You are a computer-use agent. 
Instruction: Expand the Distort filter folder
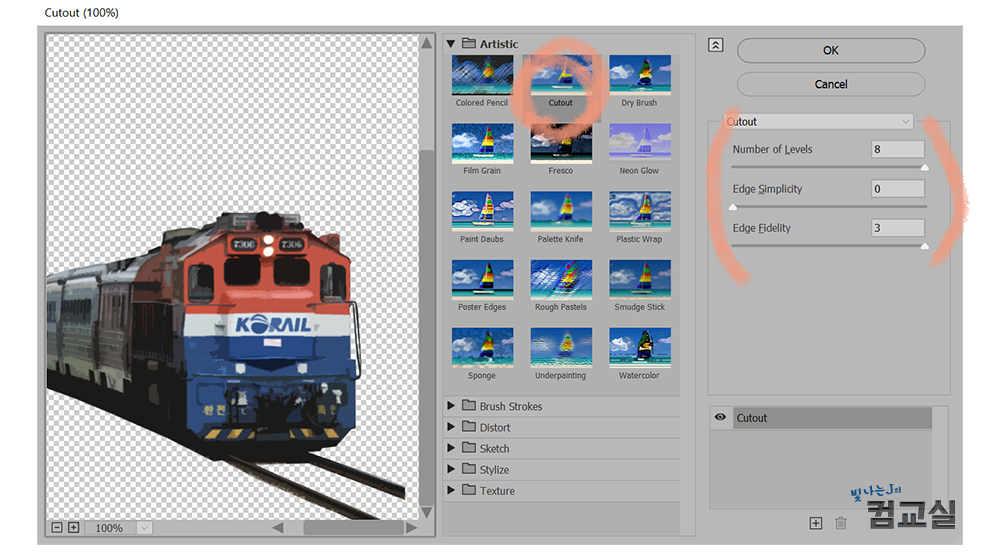[x=451, y=427]
